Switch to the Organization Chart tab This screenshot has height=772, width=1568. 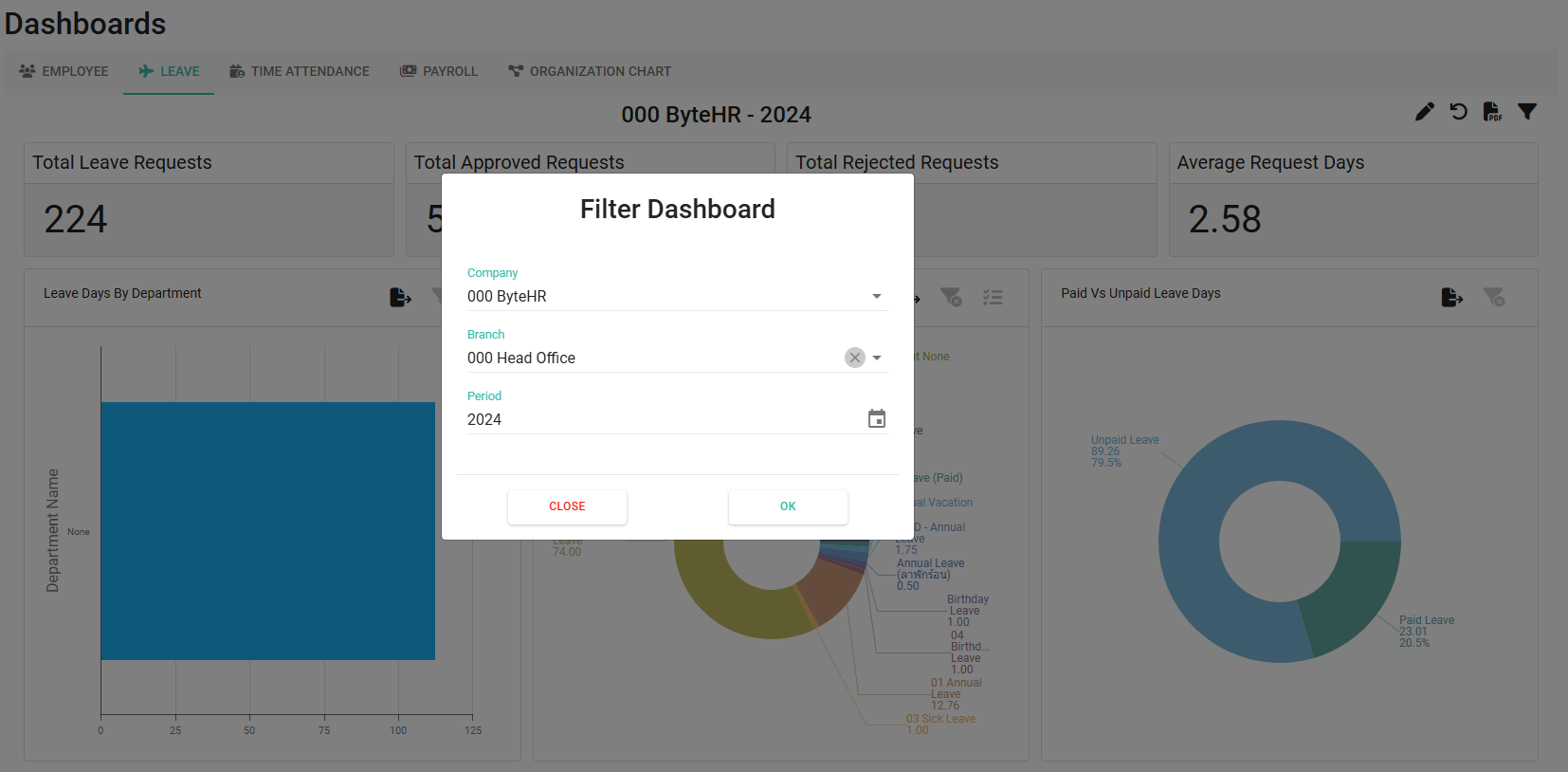(x=590, y=71)
